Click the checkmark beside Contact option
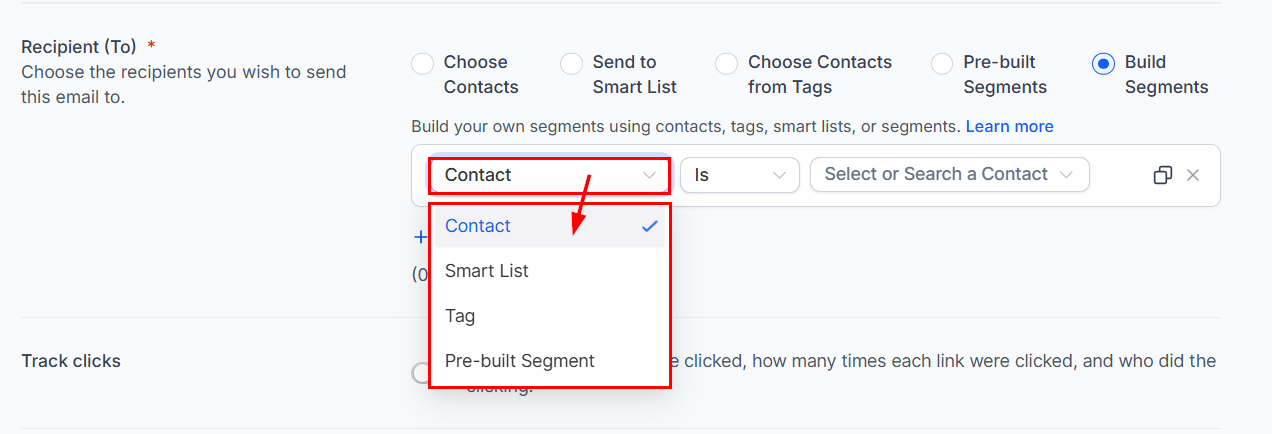 649,226
